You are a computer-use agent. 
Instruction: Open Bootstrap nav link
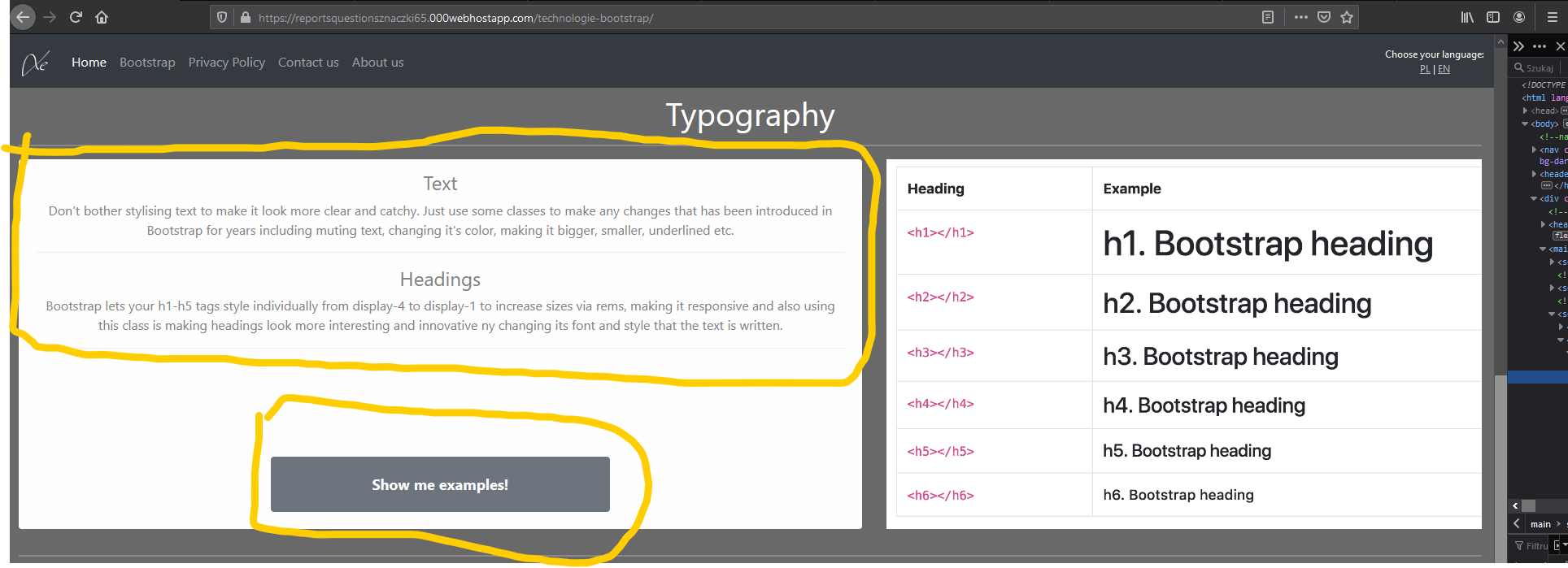(x=147, y=63)
